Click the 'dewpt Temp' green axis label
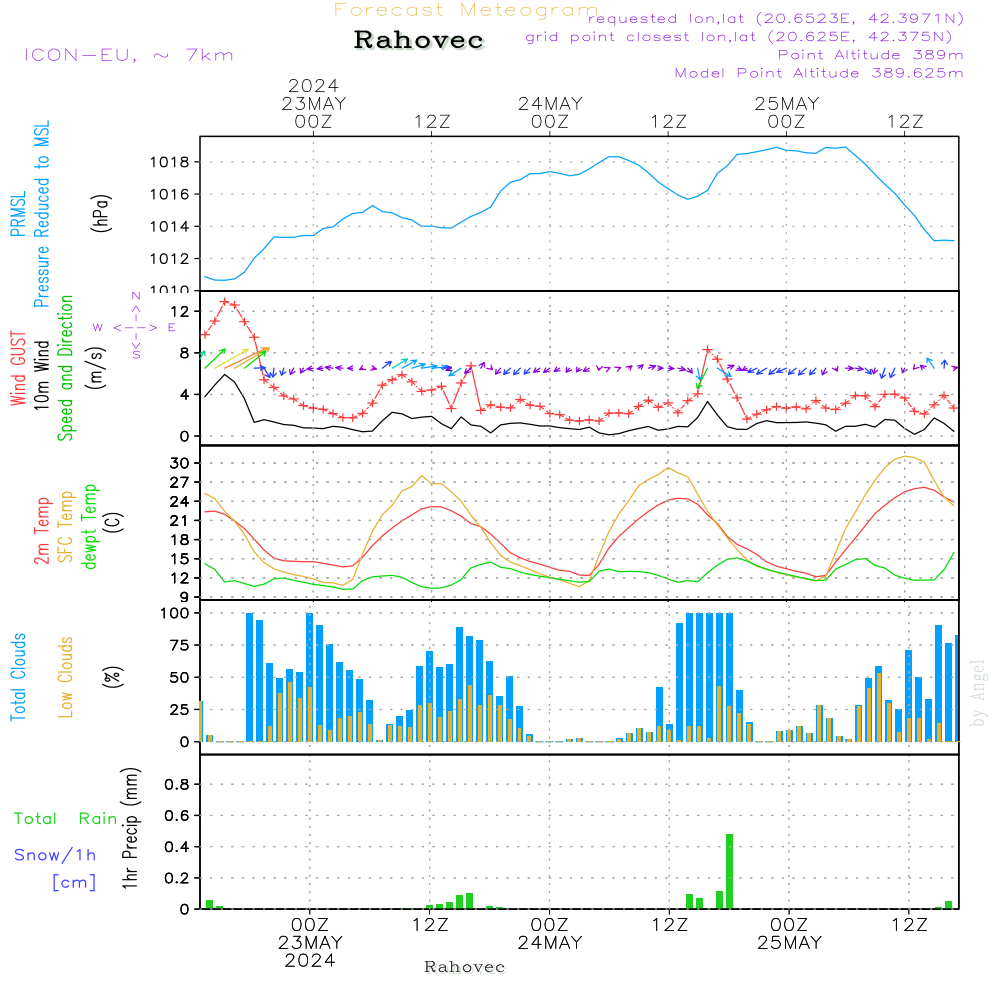Image resolution: width=1000 pixels, height=1000 pixels. tap(89, 526)
